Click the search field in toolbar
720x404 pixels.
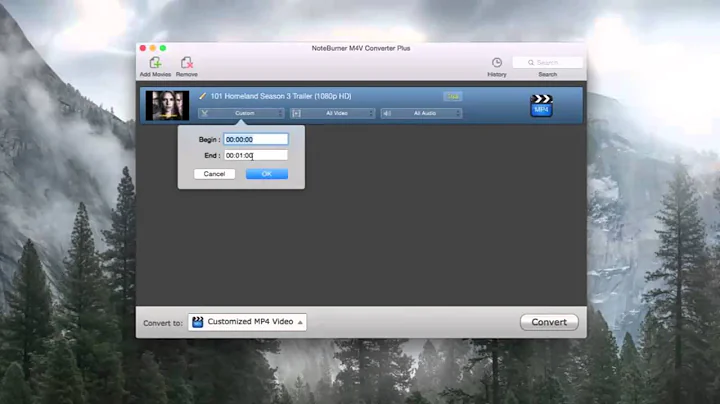547,62
